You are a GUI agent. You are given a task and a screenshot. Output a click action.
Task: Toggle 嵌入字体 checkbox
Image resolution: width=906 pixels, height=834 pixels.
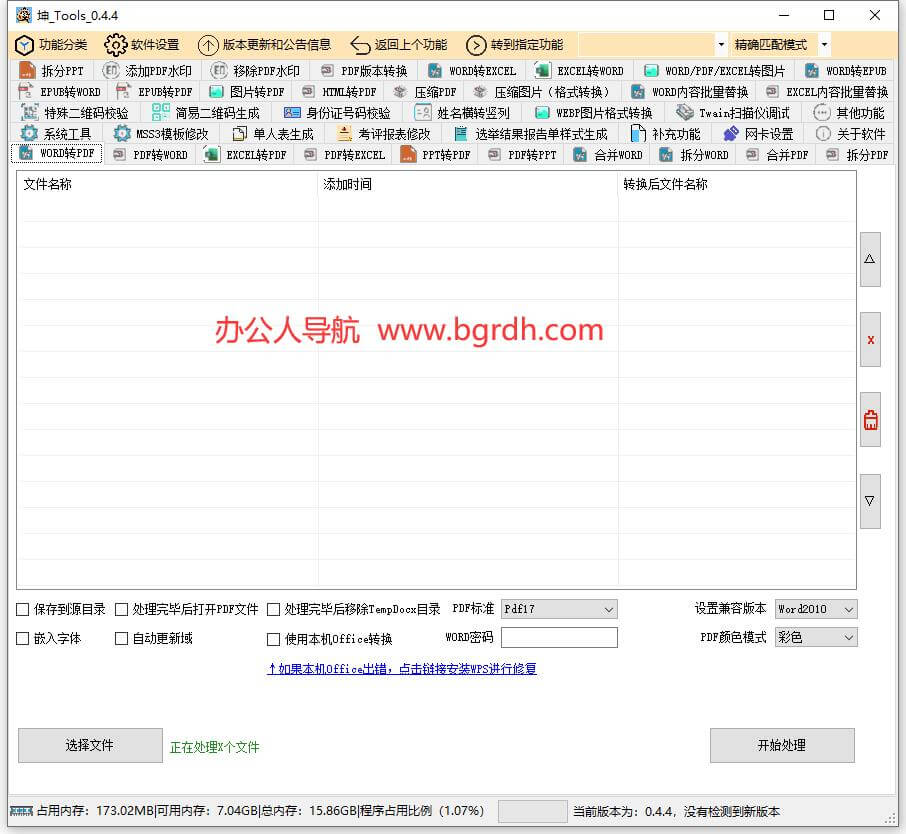23,638
